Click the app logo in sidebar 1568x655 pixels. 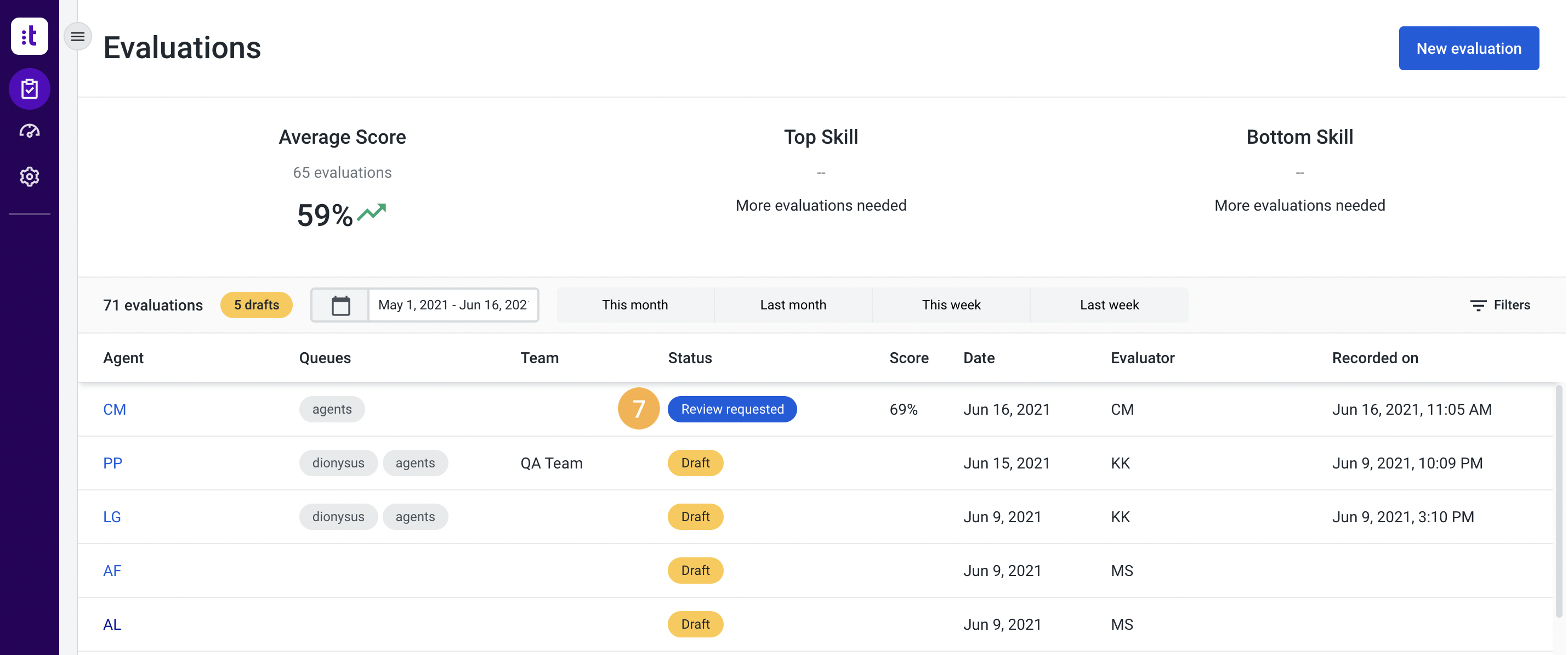29,37
